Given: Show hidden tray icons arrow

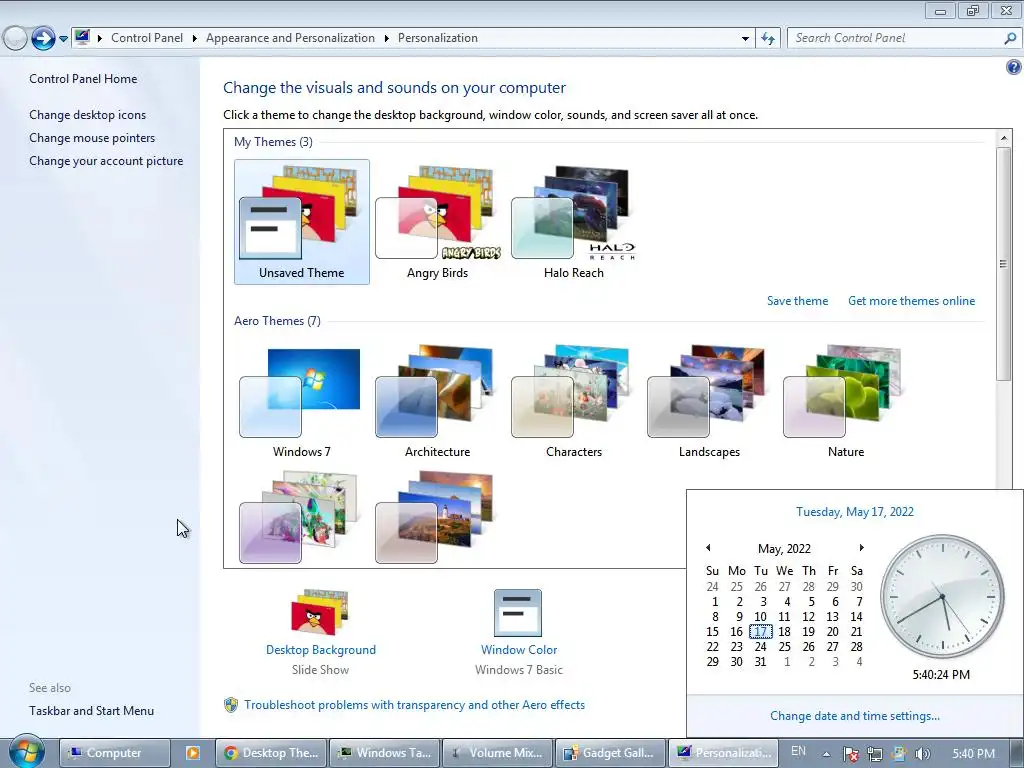Looking at the screenshot, I should click(826, 754).
